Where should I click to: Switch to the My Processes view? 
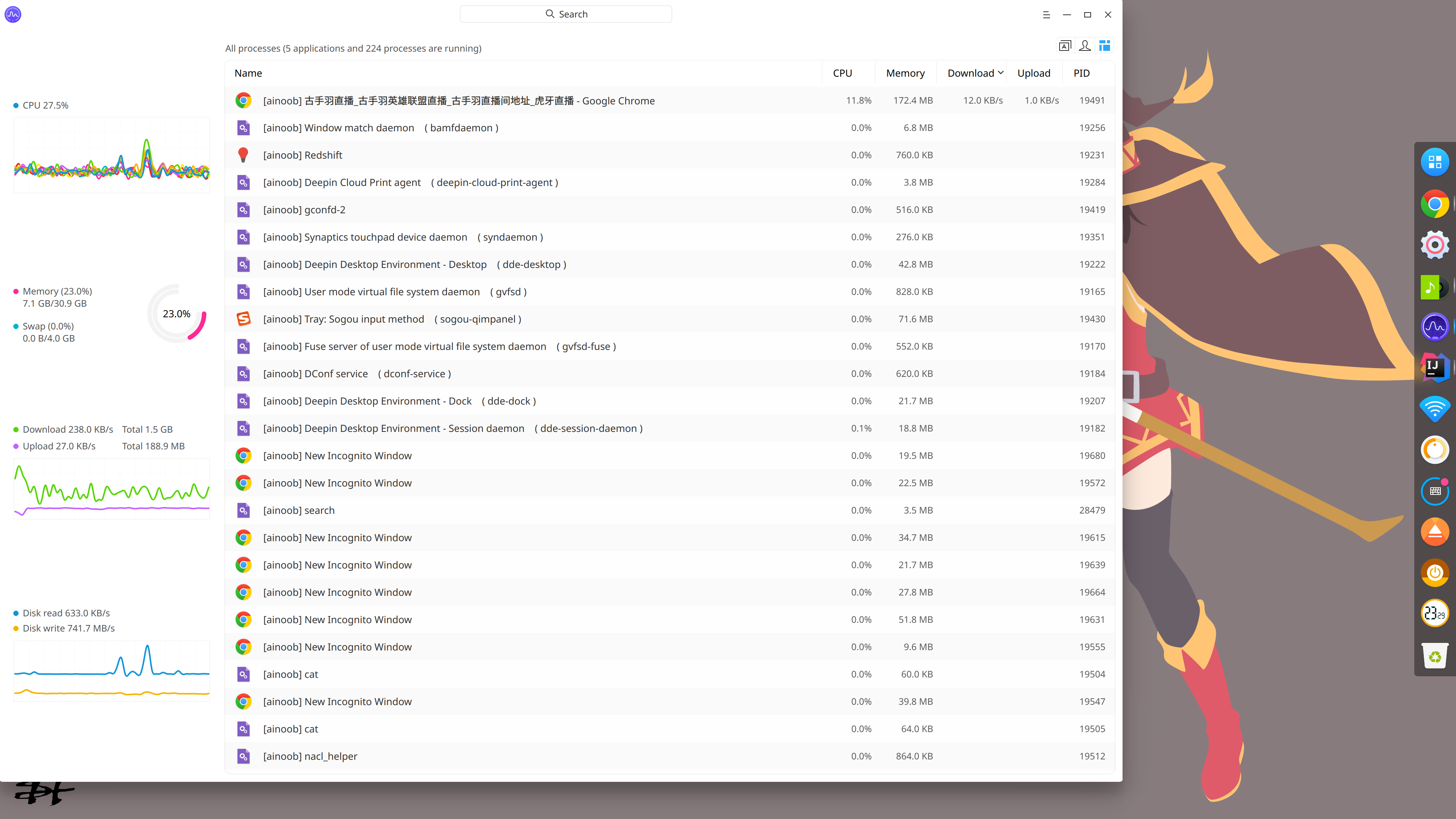(x=1085, y=45)
